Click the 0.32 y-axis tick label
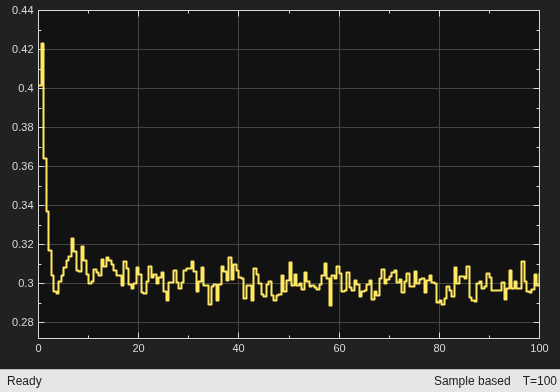Image resolution: width=560 pixels, height=392 pixels. [x=23, y=244]
